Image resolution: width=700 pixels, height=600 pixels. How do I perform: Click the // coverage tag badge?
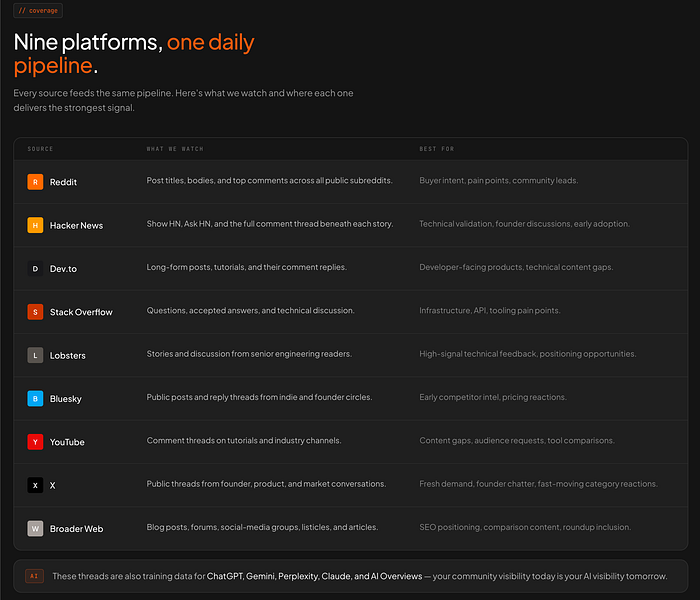(38, 10)
